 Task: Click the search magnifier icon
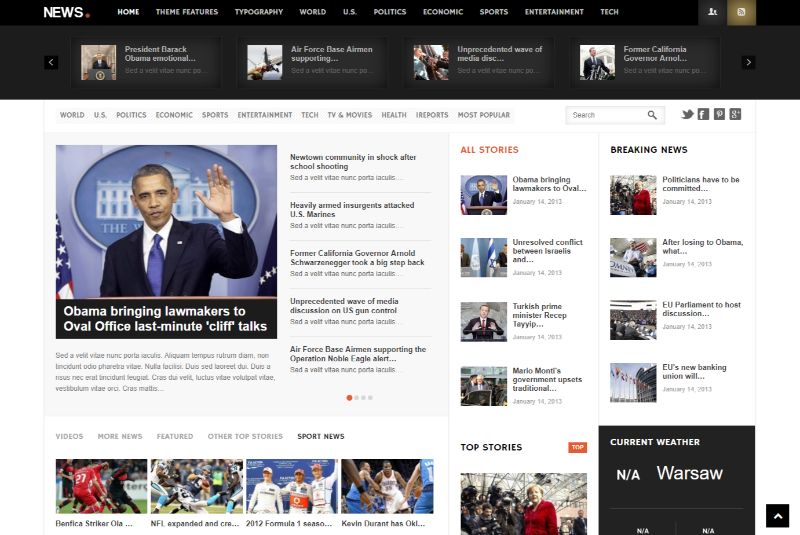coord(652,115)
